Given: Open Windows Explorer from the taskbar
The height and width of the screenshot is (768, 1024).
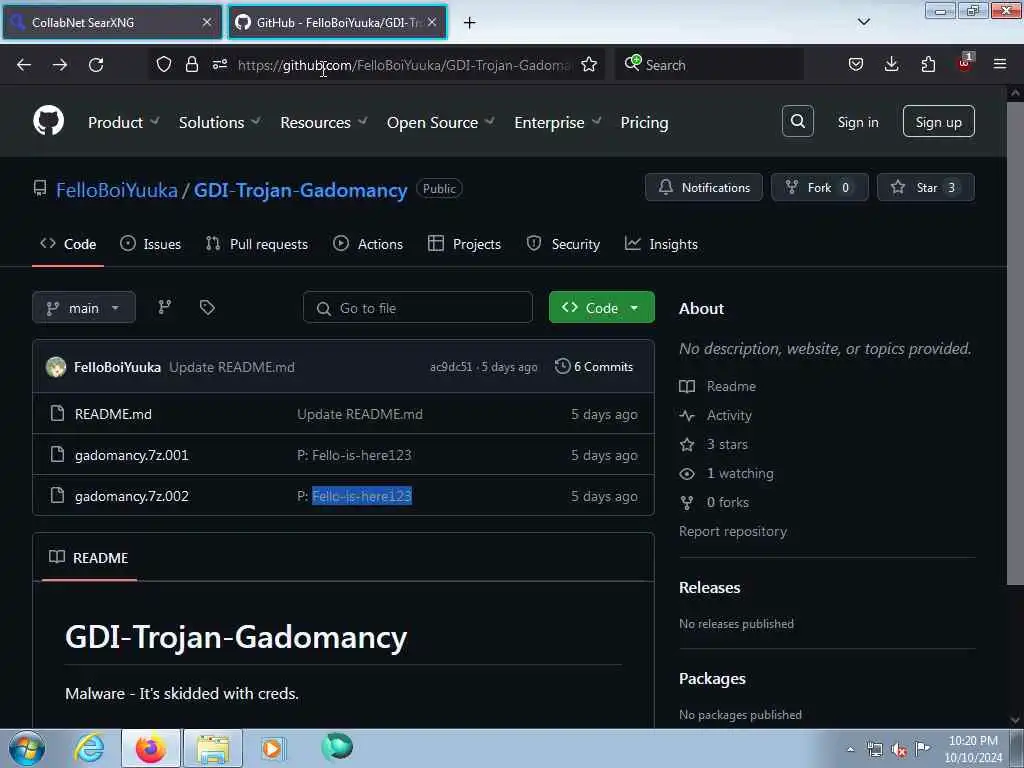Looking at the screenshot, I should coord(213,748).
